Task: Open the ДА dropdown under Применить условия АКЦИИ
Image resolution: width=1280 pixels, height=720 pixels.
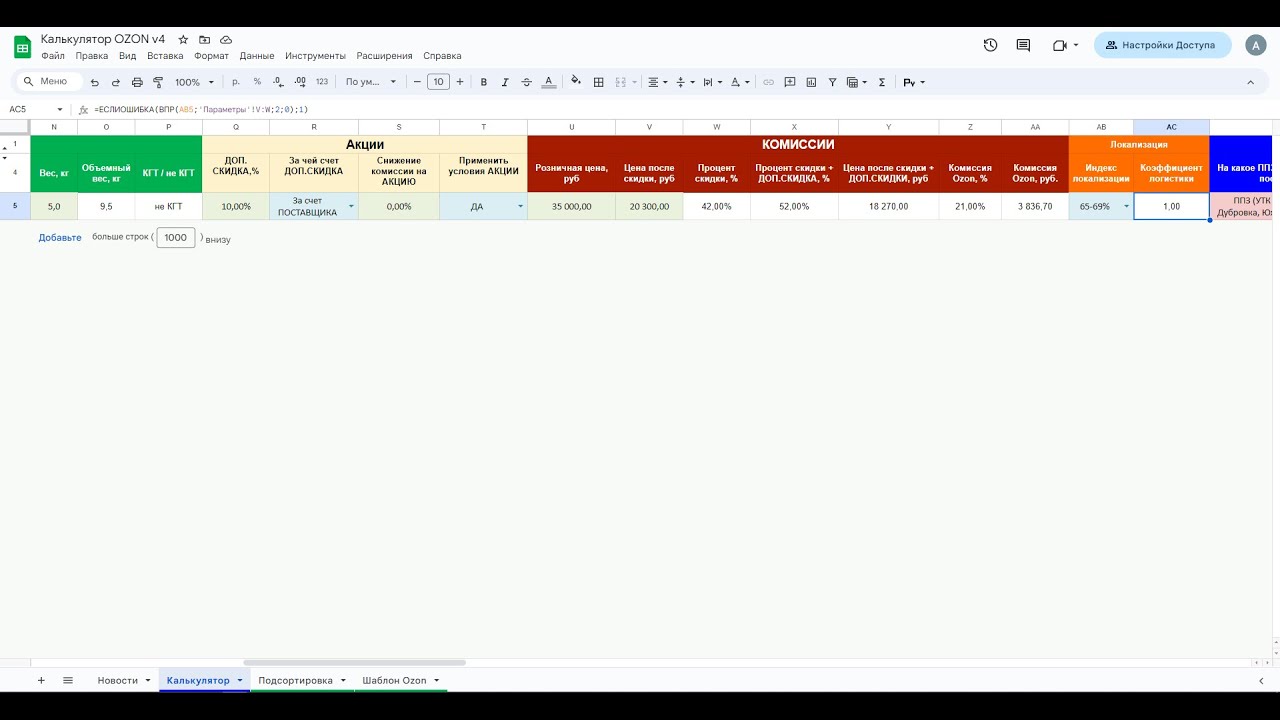Action: pos(520,206)
